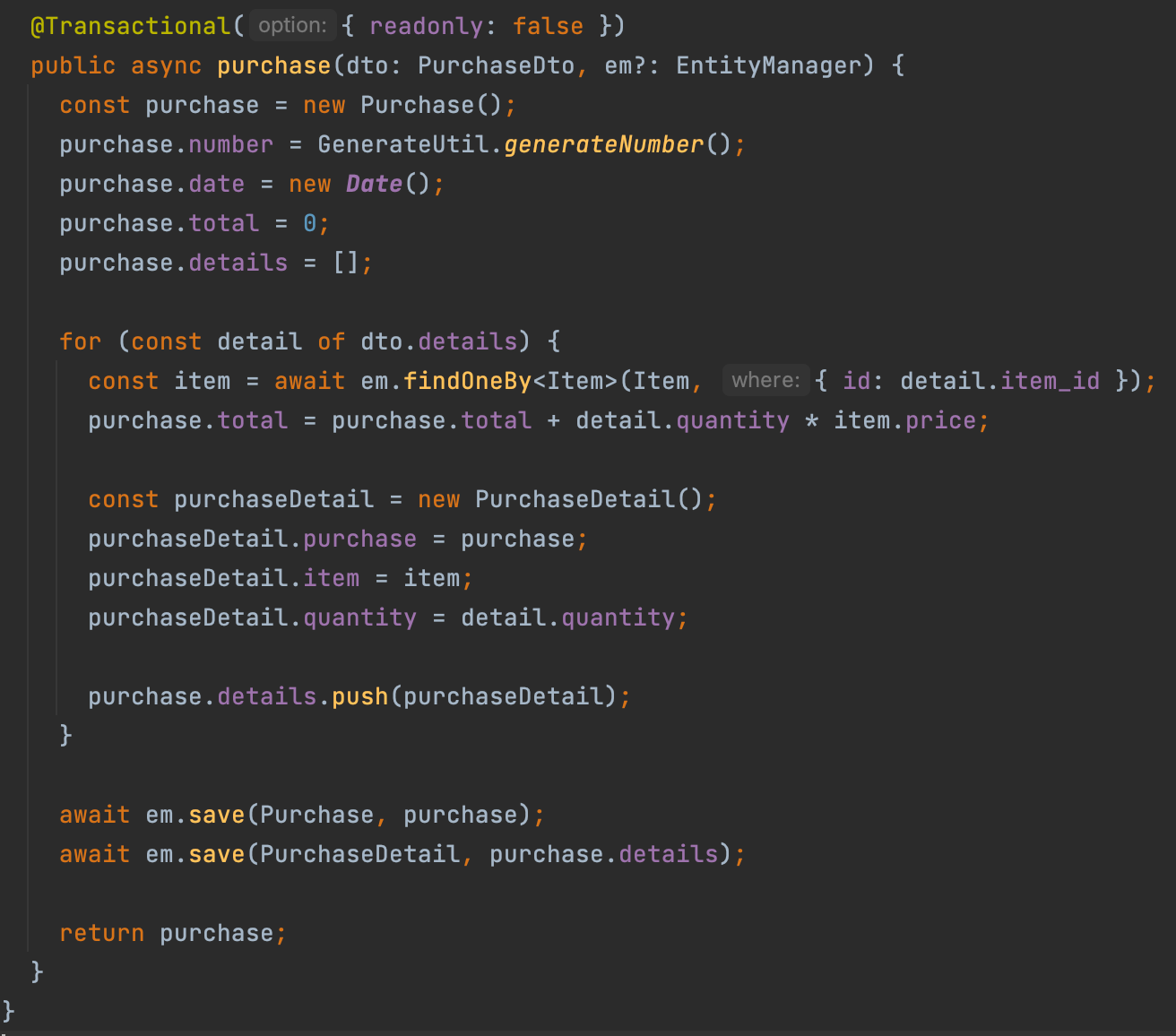Click the italic Date constructor

click(374, 184)
